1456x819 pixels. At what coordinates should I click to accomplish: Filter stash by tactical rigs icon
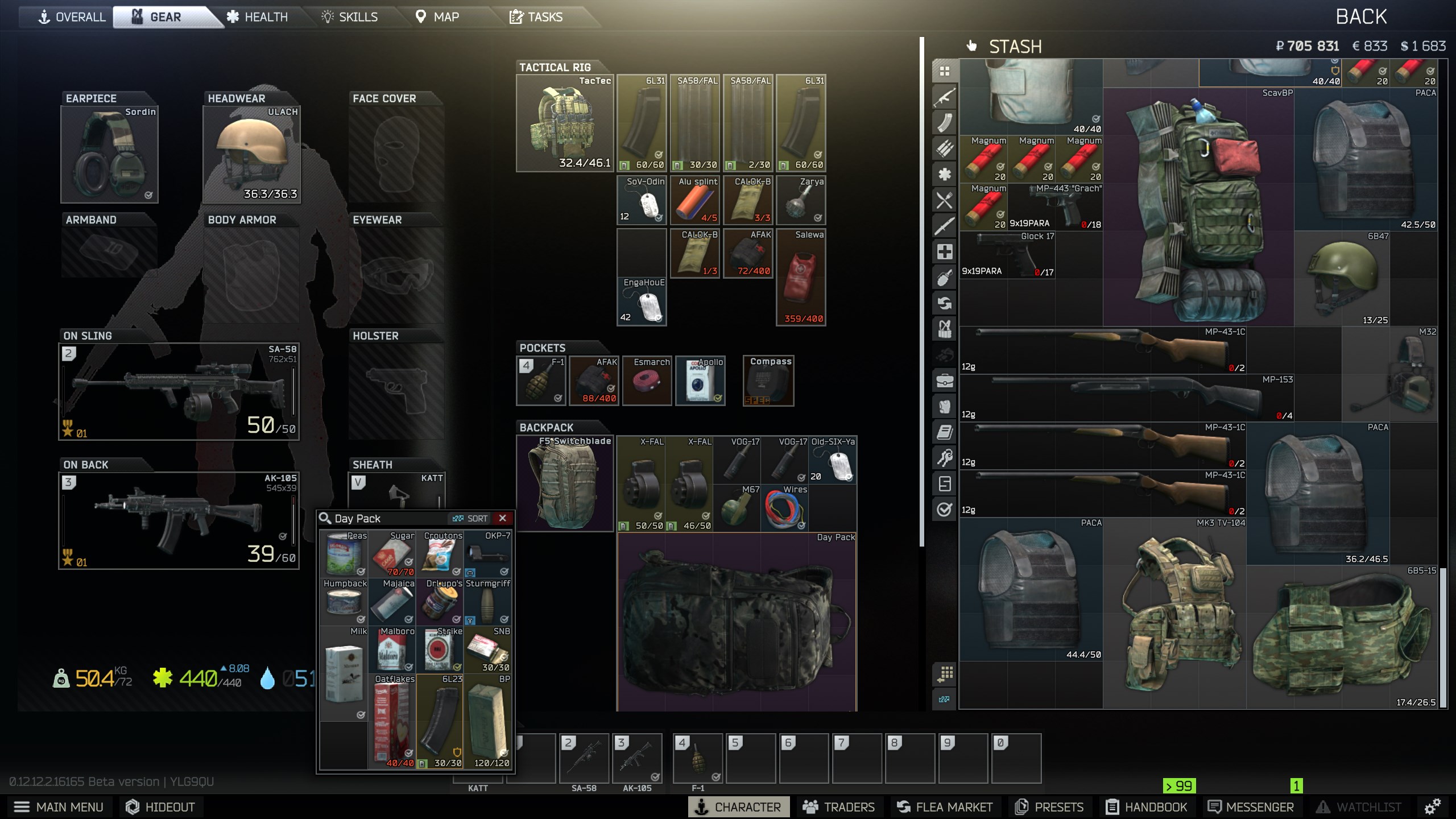pyautogui.click(x=945, y=329)
